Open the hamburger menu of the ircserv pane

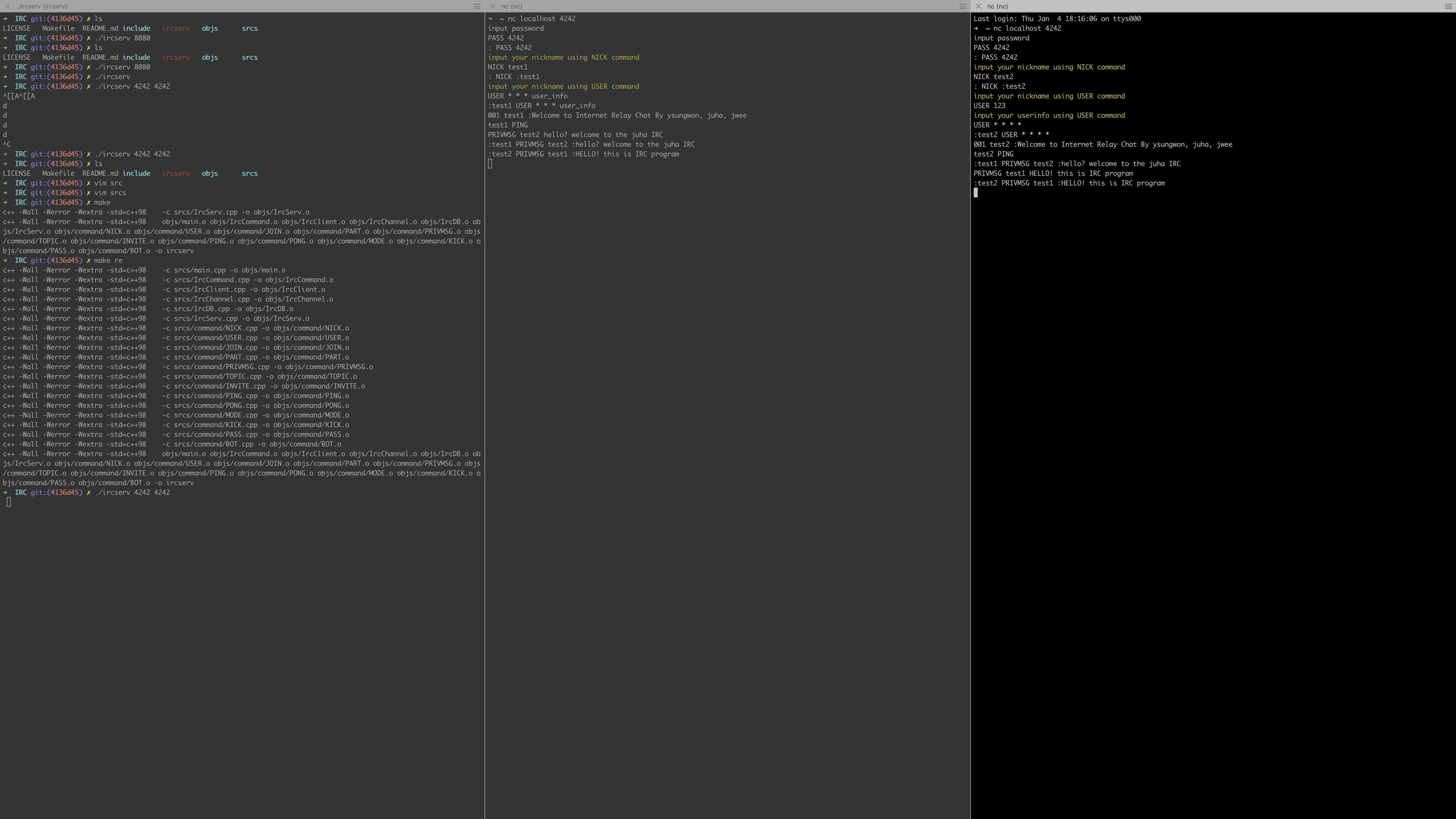point(477,6)
